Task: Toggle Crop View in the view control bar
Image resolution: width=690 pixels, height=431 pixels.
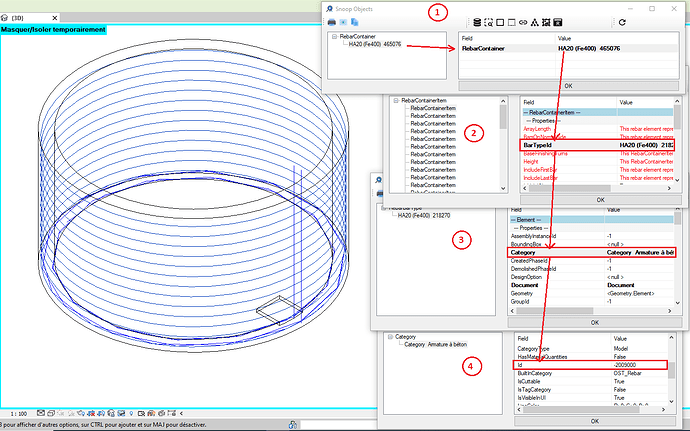Action: click(x=91, y=413)
